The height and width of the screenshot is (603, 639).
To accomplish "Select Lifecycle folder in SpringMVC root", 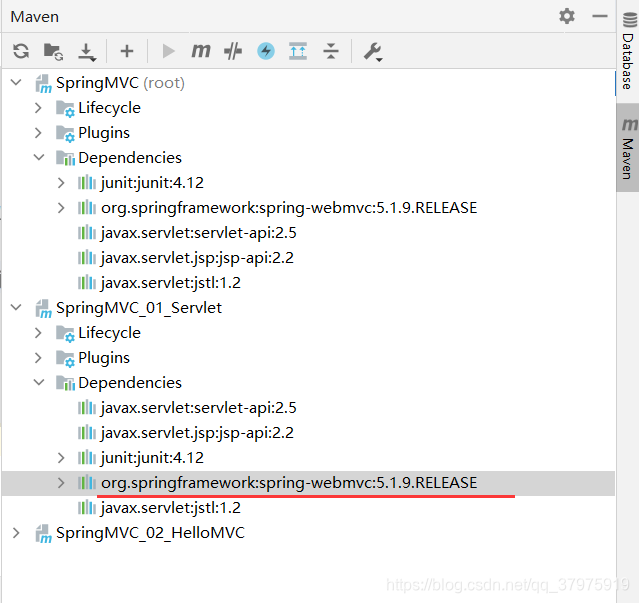I will [109, 108].
